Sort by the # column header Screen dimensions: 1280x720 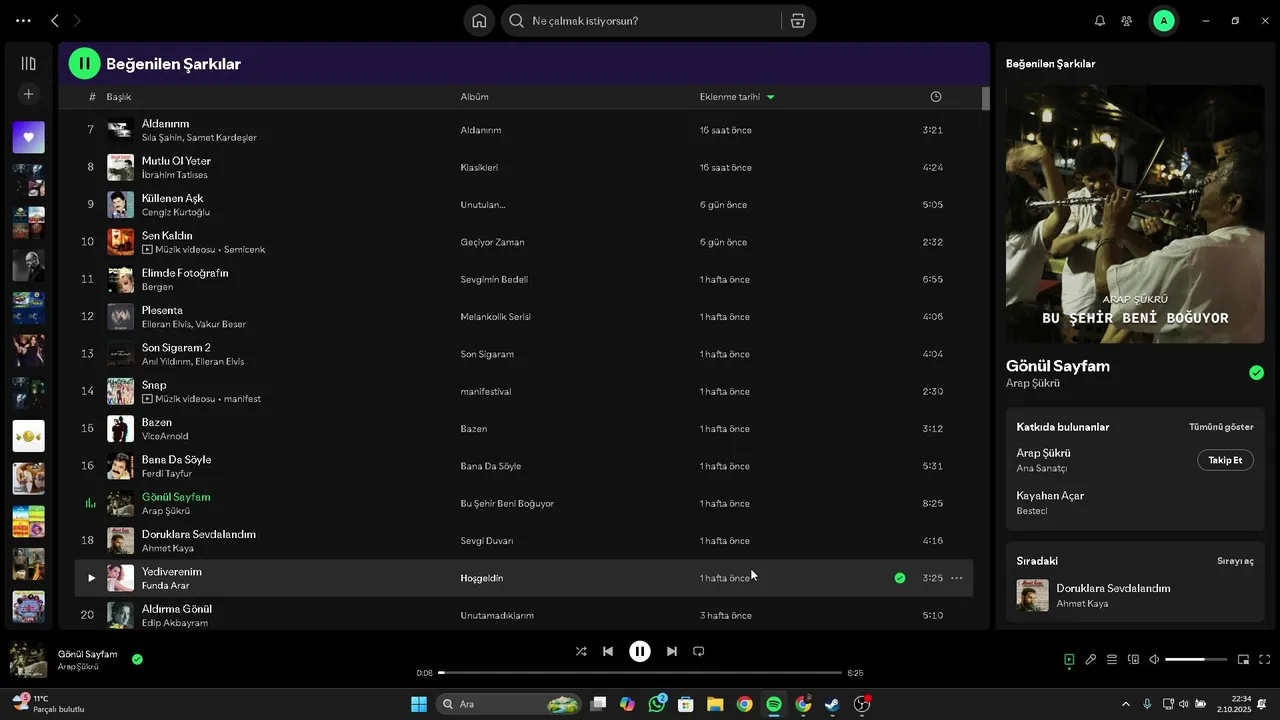point(92,97)
